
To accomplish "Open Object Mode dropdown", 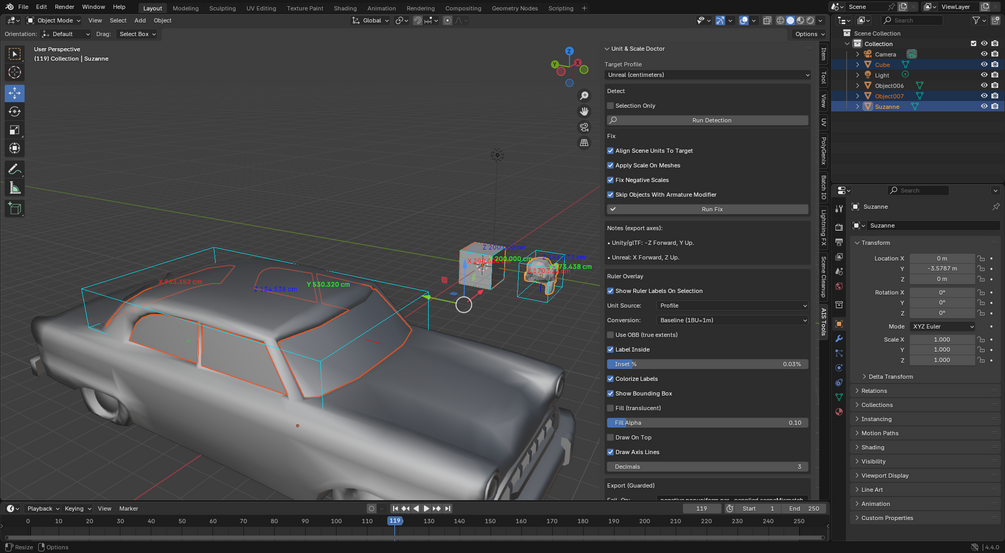I will point(54,21).
